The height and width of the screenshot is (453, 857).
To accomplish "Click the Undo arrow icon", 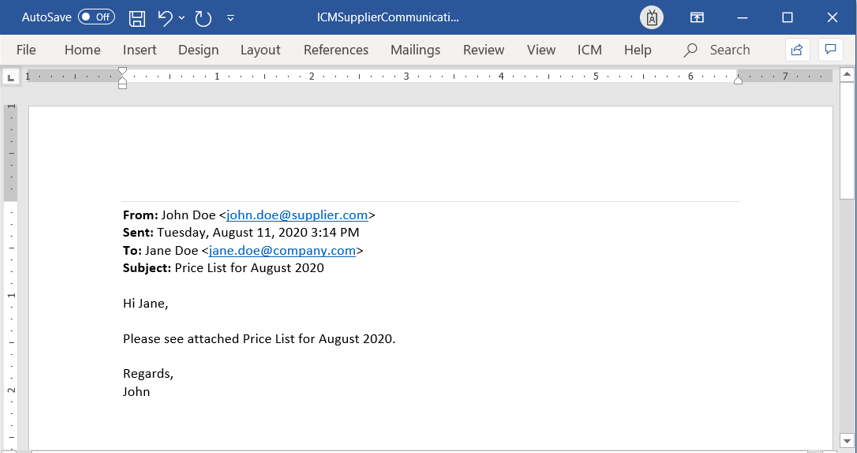I will 165,18.
